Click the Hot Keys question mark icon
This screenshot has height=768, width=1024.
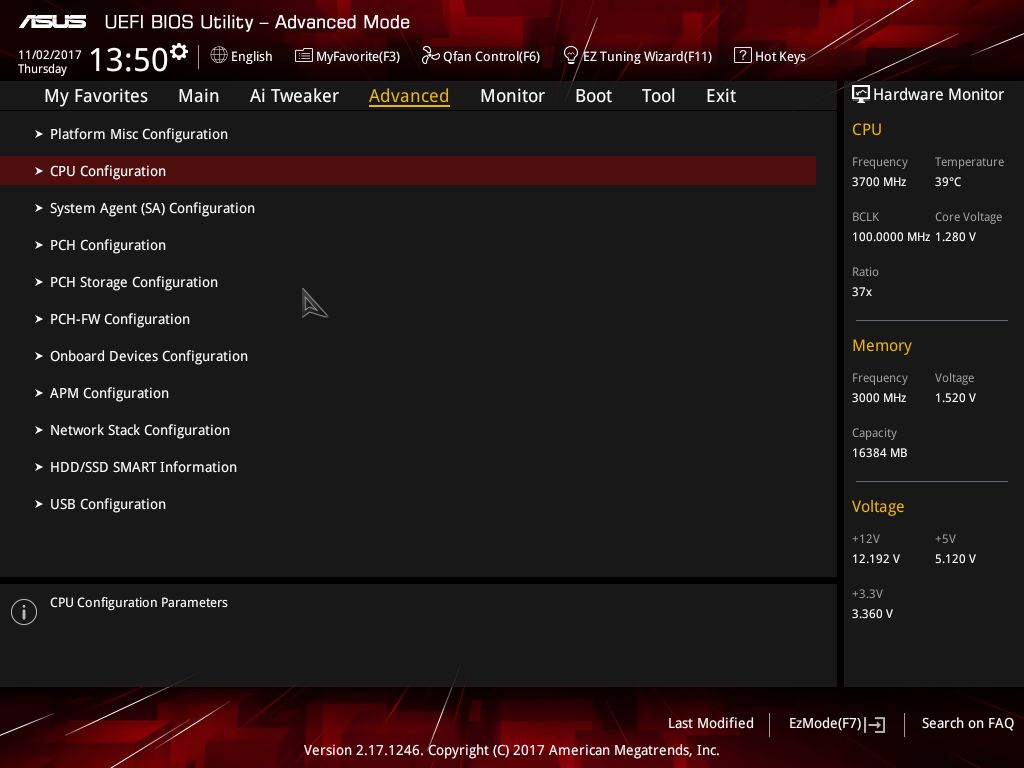pos(743,55)
